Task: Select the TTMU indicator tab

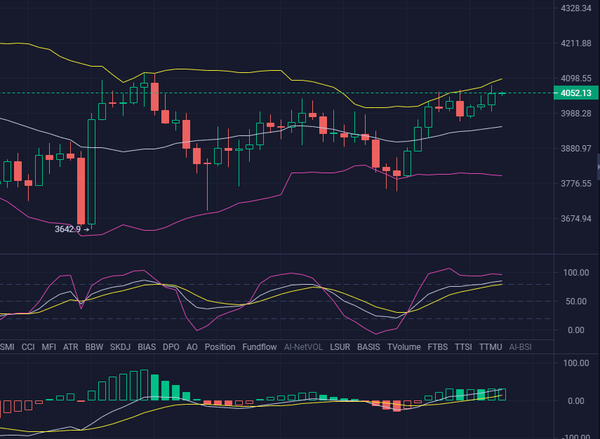Action: (491, 347)
